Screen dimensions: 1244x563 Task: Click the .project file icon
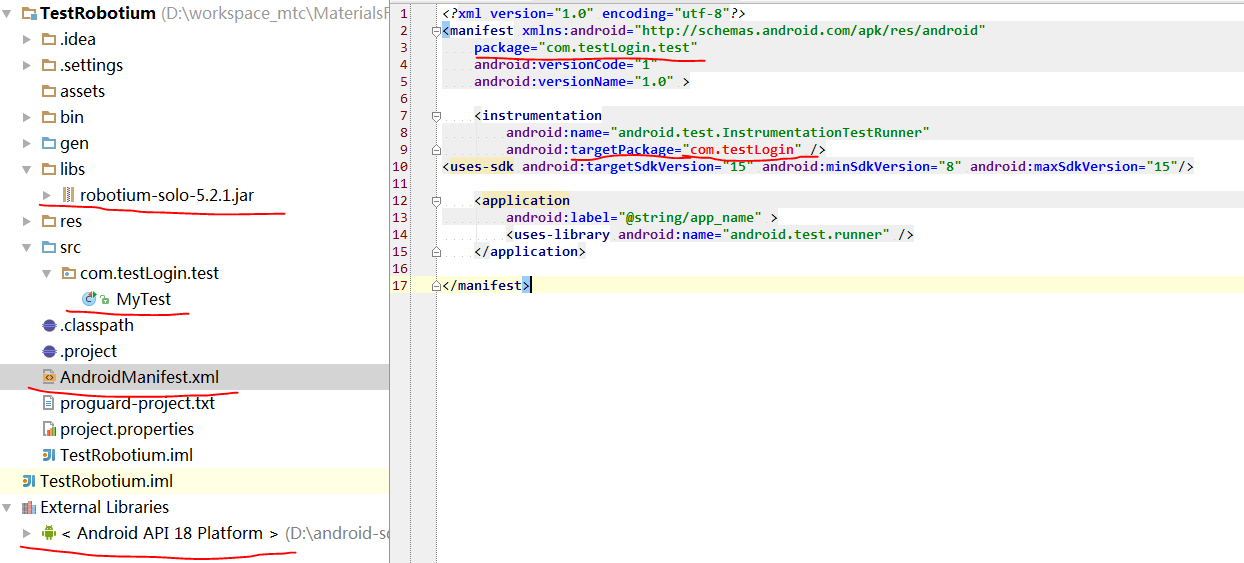[x=49, y=352]
